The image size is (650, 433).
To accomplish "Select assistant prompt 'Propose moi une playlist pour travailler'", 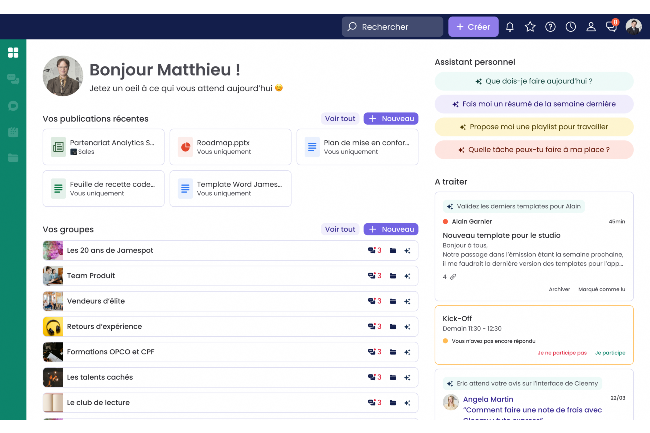I will [534, 127].
